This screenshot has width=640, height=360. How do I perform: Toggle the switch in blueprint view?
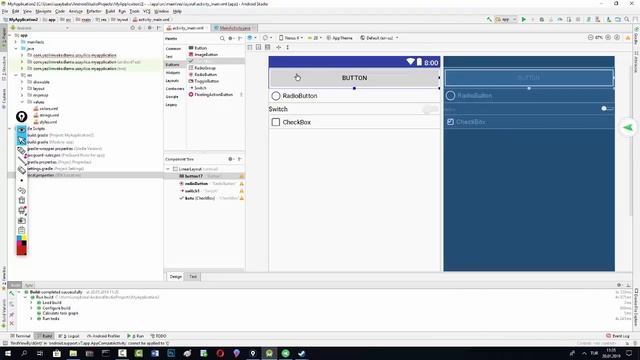(x=607, y=109)
